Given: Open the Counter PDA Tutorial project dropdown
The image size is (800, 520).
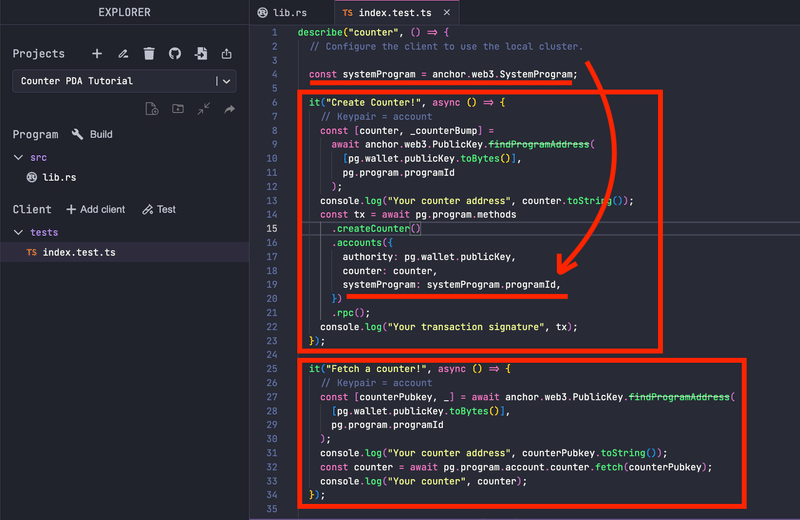Looking at the screenshot, I should click(x=124, y=81).
